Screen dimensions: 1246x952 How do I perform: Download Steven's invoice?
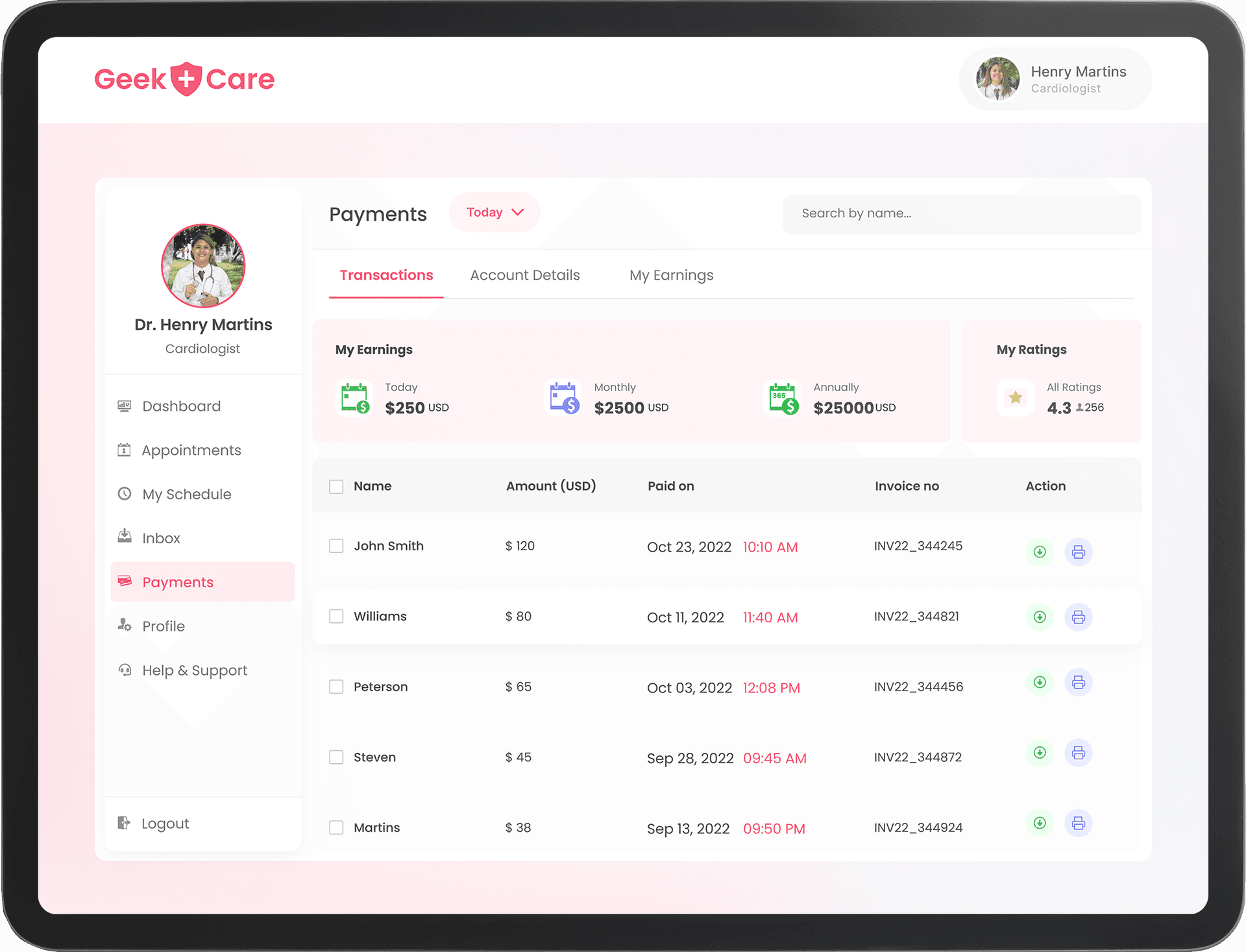click(x=1040, y=753)
